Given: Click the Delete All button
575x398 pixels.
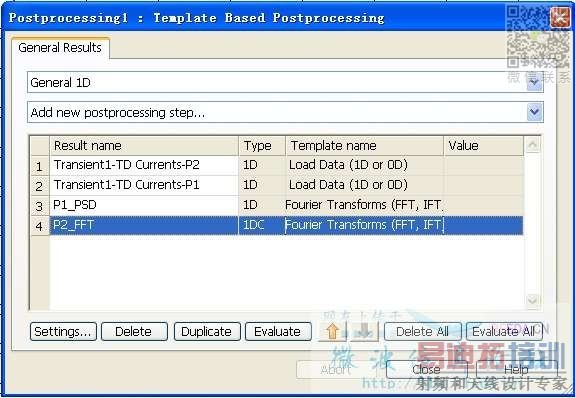Looking at the screenshot, I should click(422, 332).
